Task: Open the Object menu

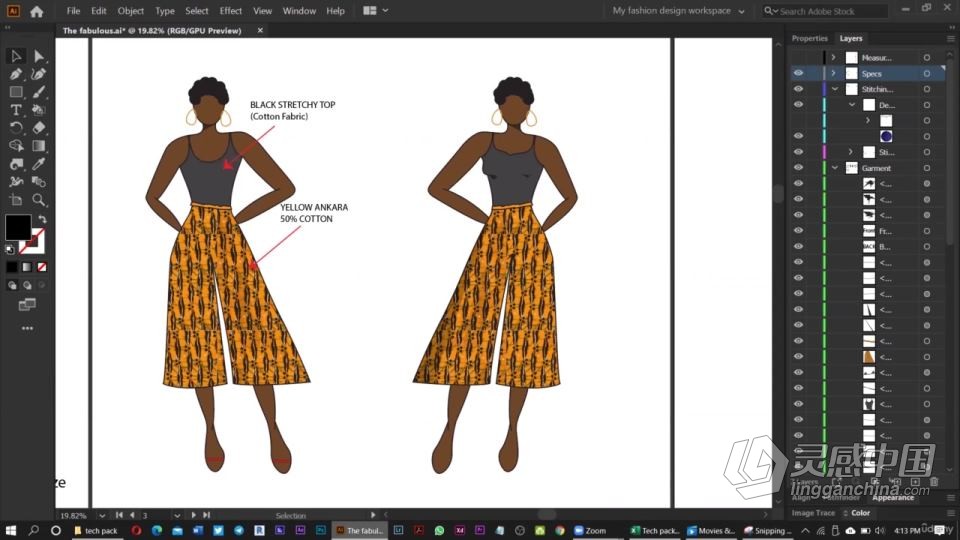Action: click(x=131, y=11)
